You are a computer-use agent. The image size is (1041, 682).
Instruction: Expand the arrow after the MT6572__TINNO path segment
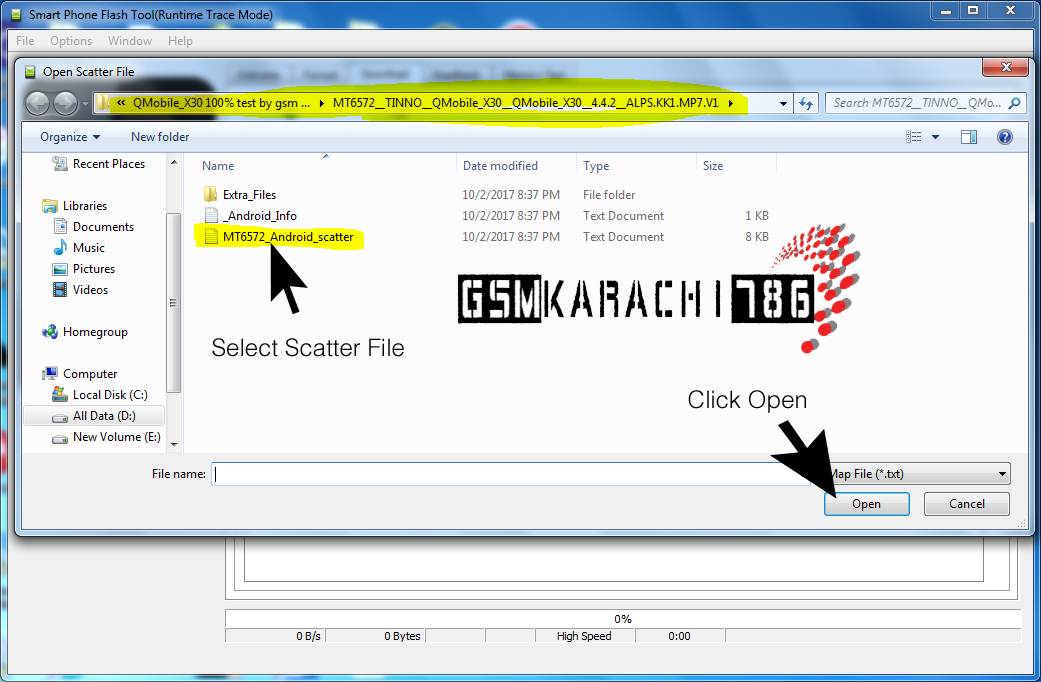[731, 103]
